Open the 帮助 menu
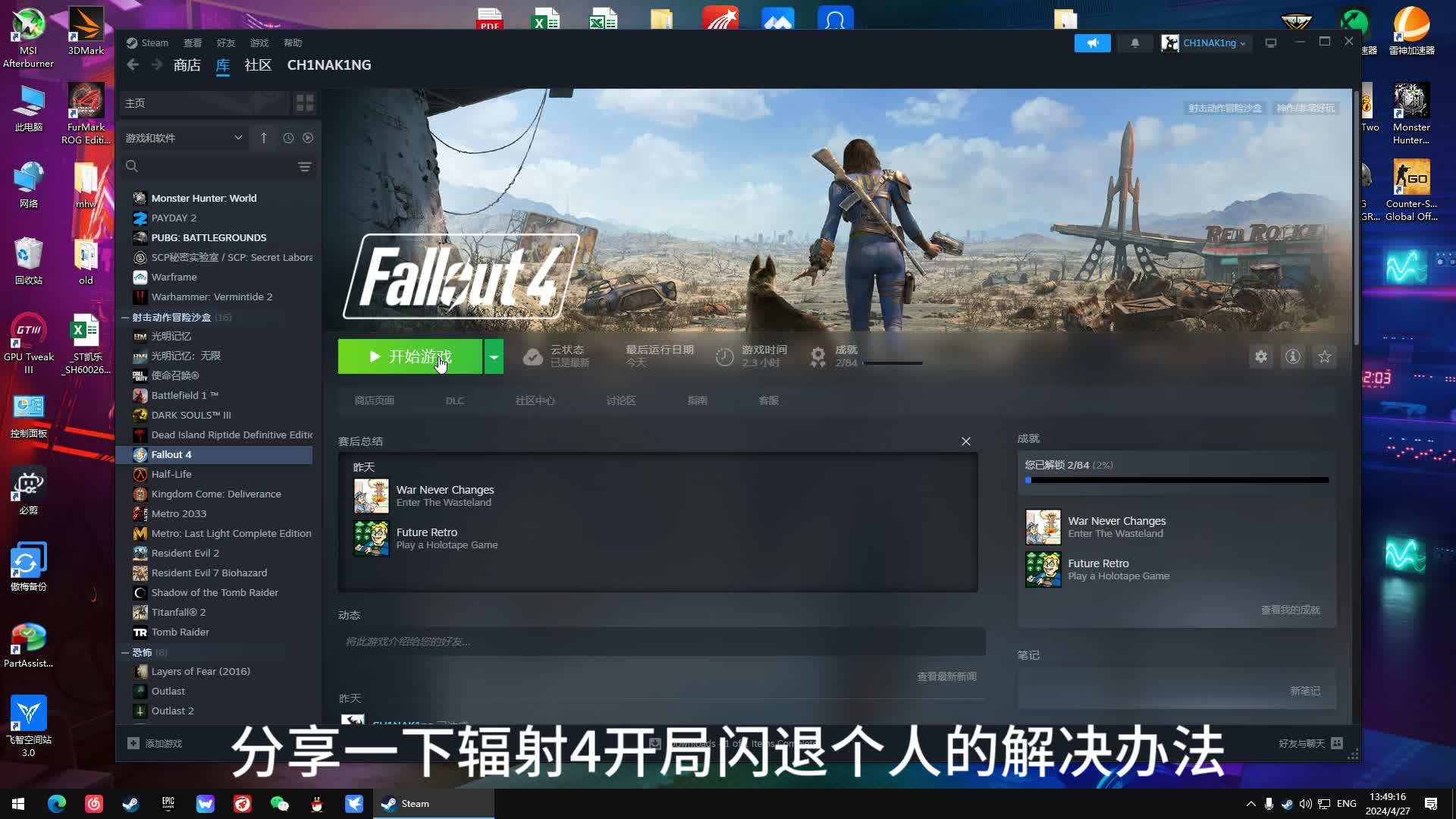Screen dimensions: 1456x819 293,42
